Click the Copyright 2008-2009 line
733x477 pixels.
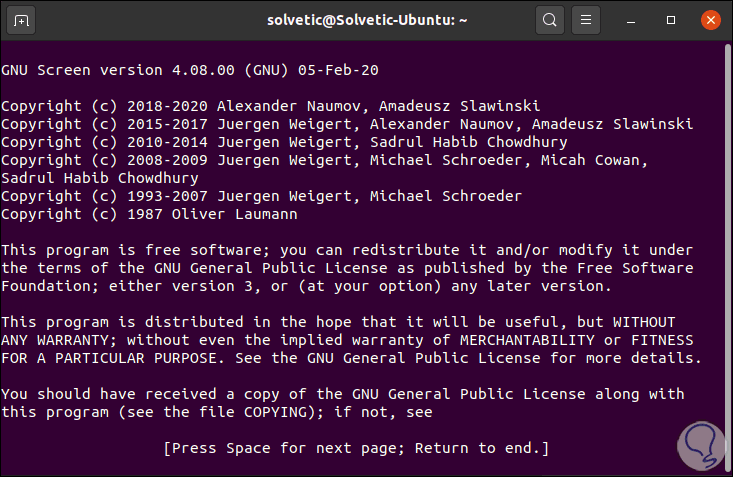tap(324, 160)
